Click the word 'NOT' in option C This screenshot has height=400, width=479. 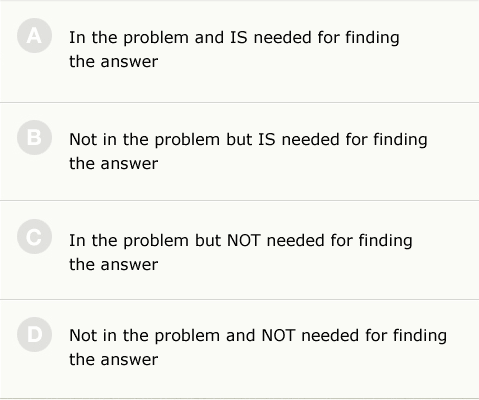243,240
